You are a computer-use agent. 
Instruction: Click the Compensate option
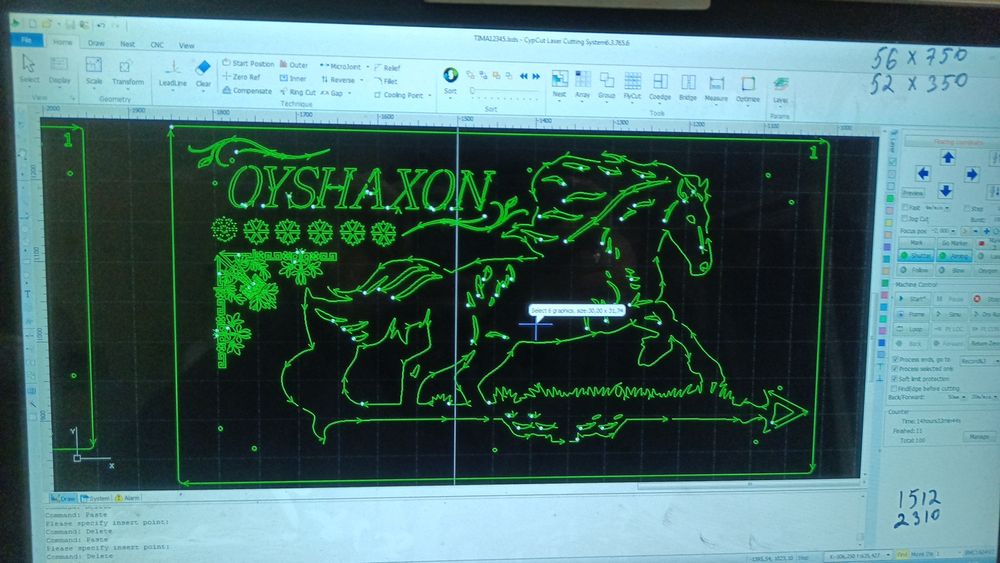tap(247, 91)
